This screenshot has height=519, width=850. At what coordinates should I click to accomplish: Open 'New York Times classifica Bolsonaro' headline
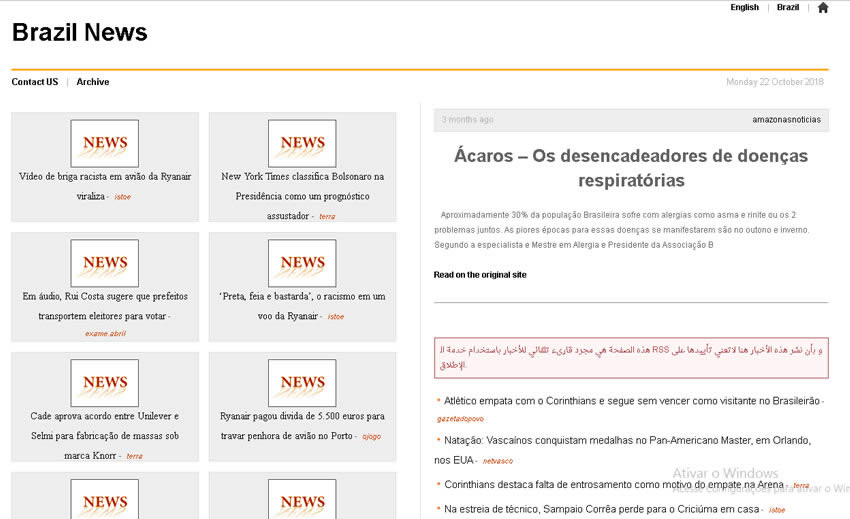pyautogui.click(x=302, y=196)
